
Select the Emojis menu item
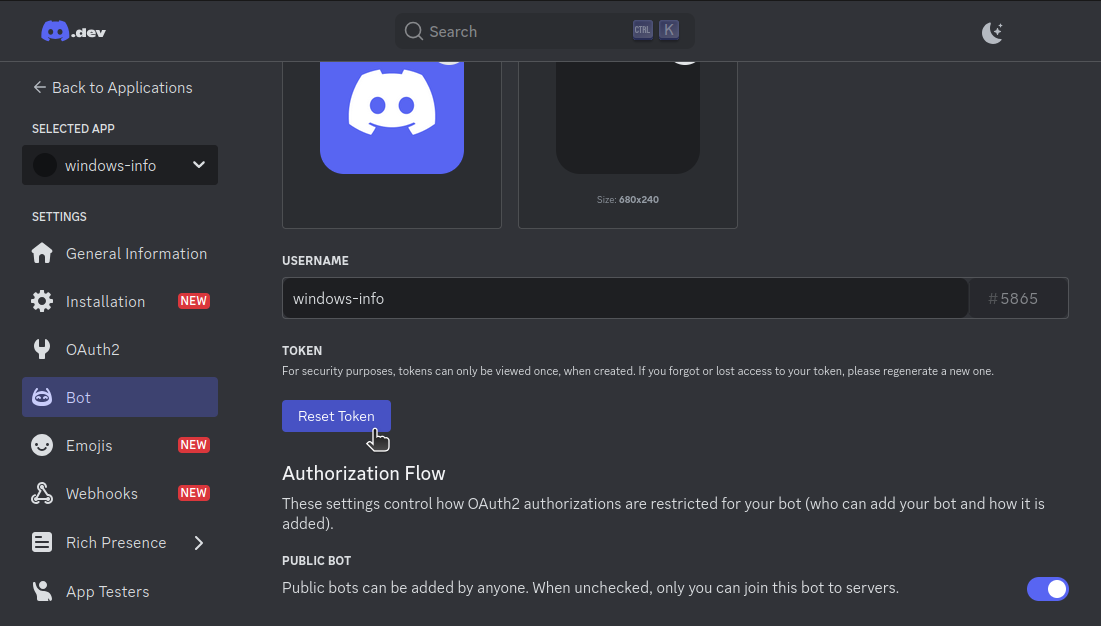(120, 445)
